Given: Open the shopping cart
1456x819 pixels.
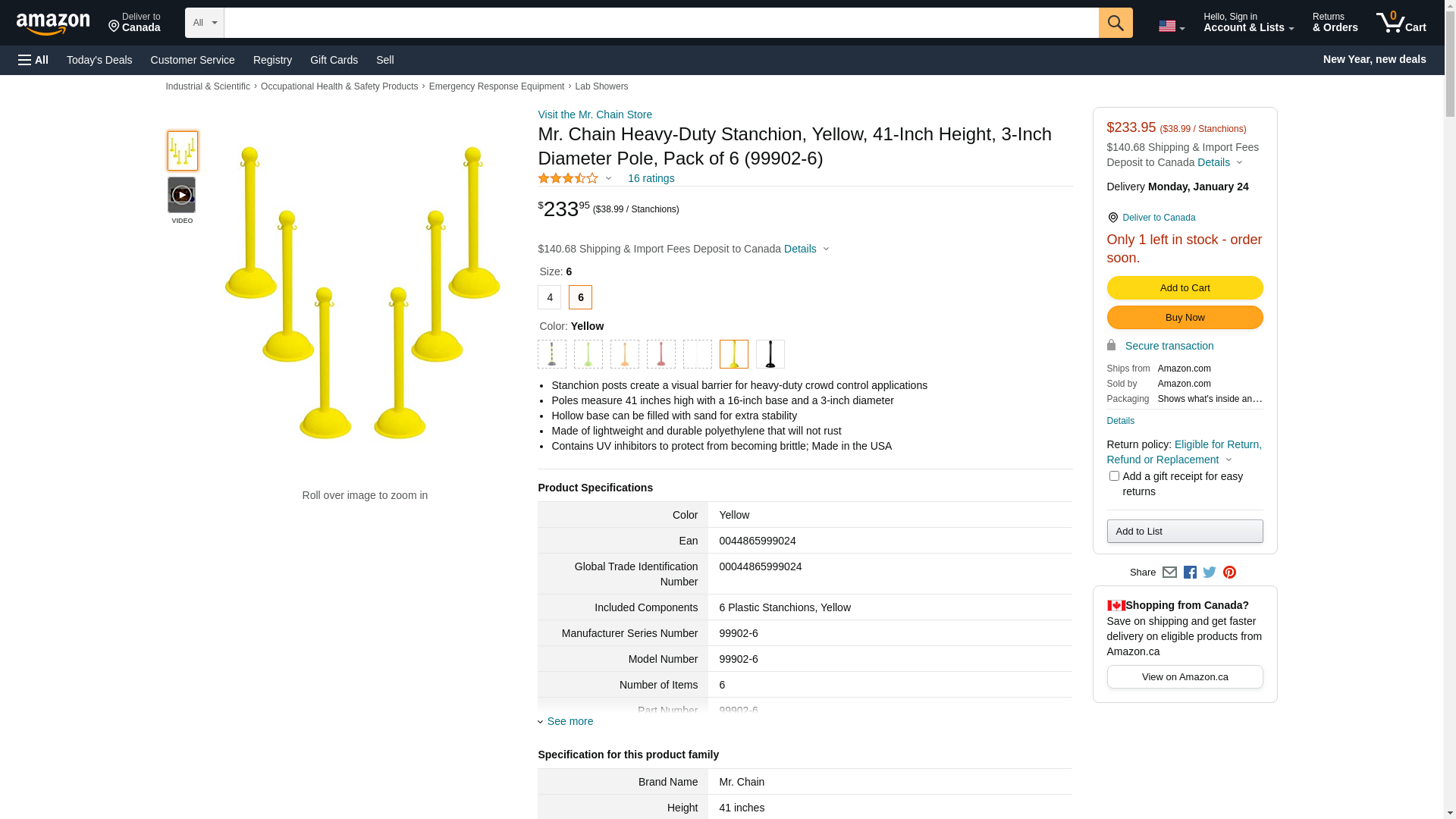Looking at the screenshot, I should point(1401,23).
